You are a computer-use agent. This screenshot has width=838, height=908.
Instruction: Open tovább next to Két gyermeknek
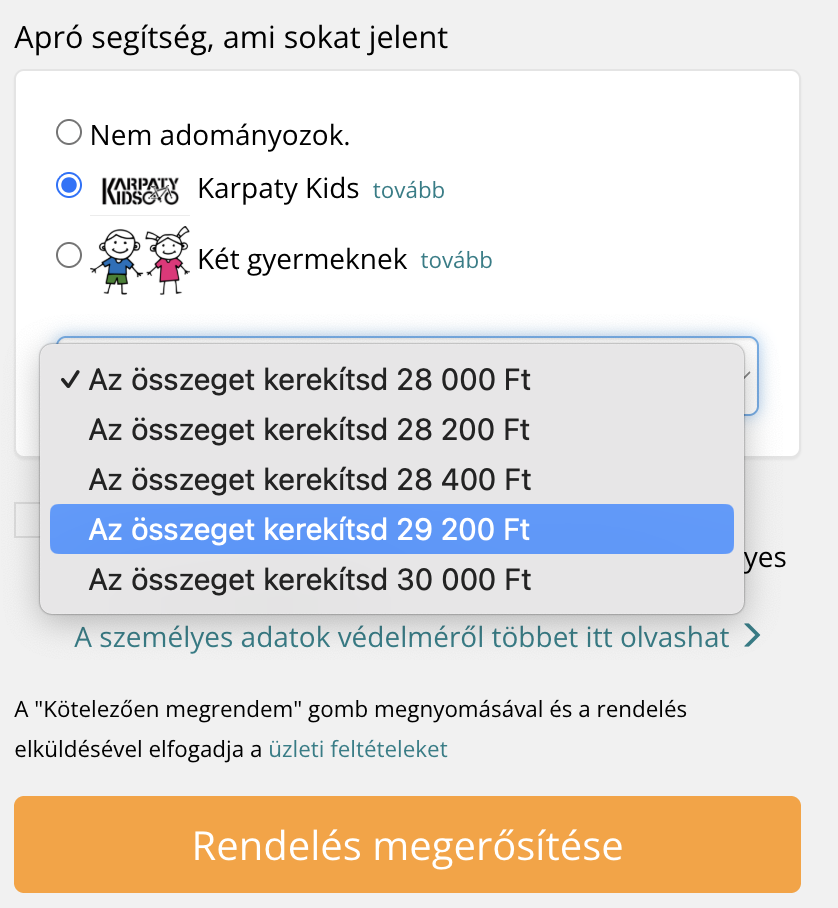coord(456,259)
